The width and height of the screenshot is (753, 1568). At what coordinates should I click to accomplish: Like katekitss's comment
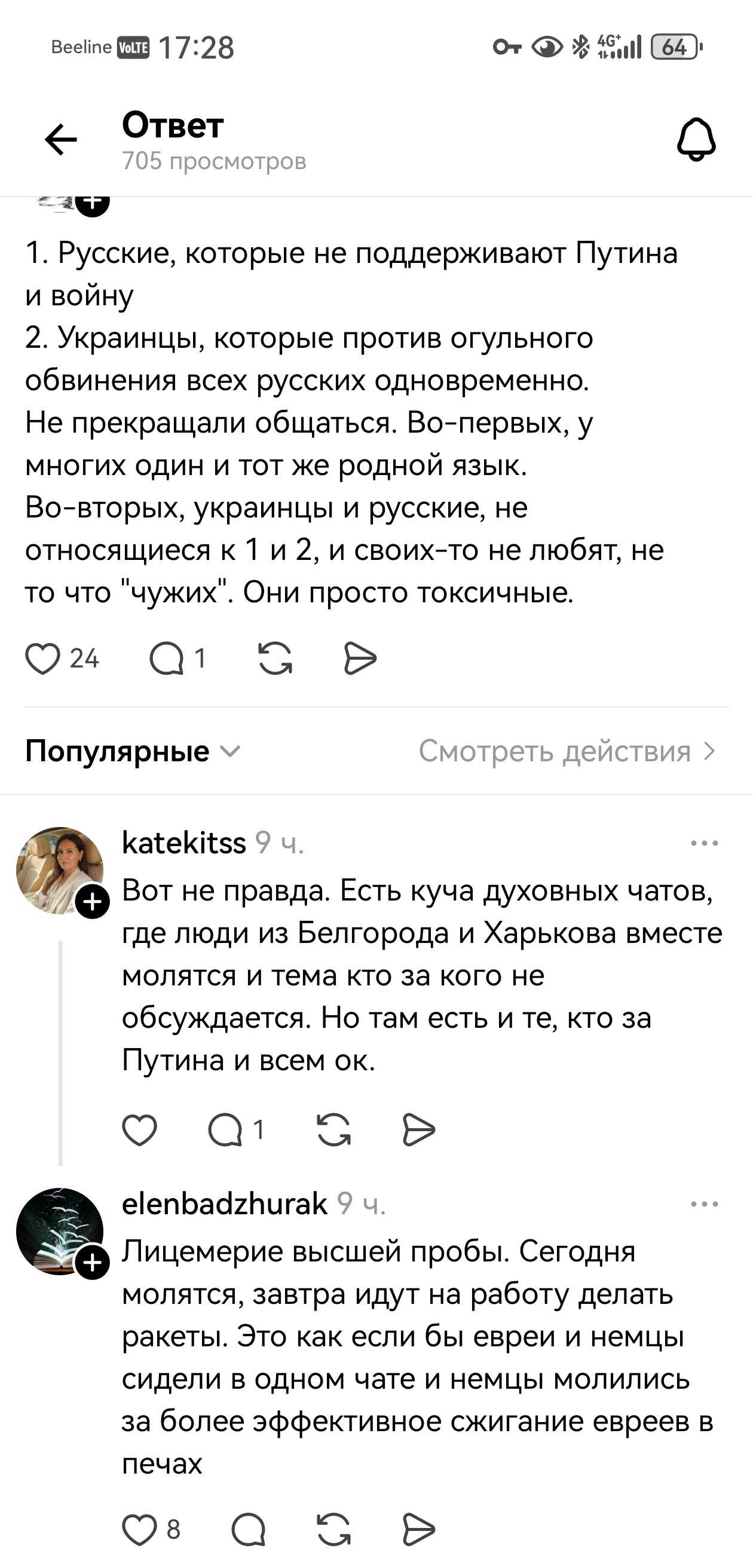[x=139, y=1130]
